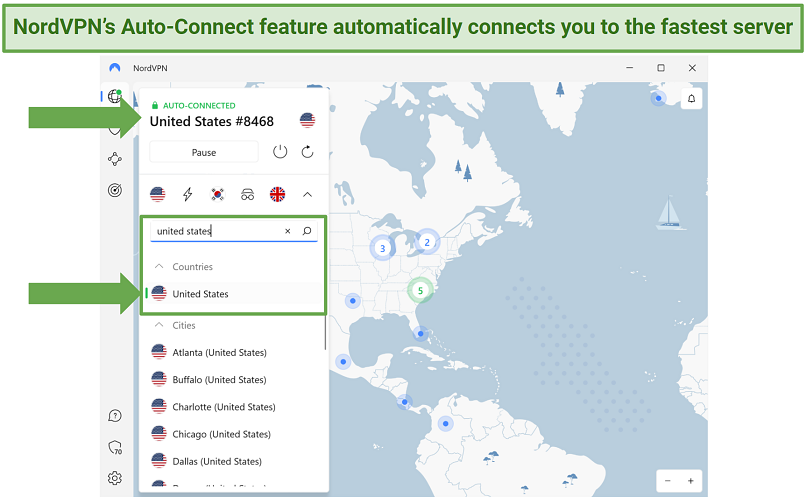The image size is (806, 503).
Task: Zoom in the map with plus button
Action: click(x=690, y=481)
